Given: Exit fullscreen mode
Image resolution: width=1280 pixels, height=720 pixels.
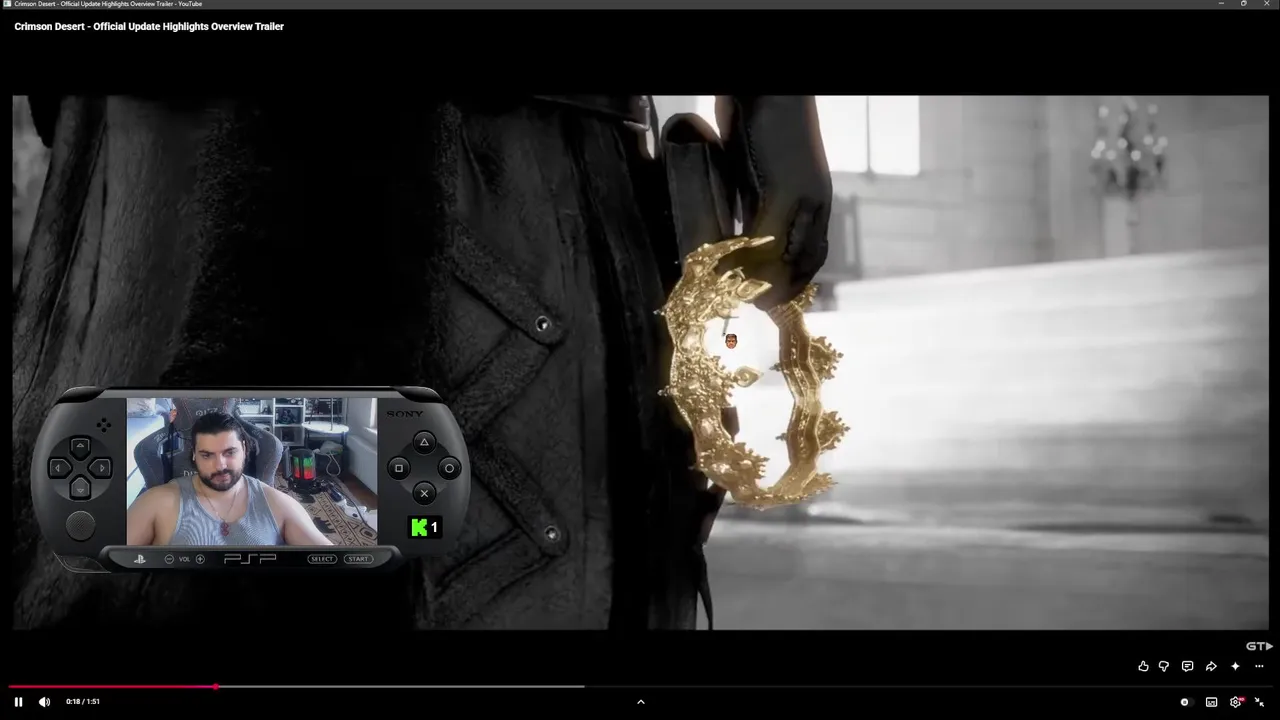Looking at the screenshot, I should click(1260, 702).
